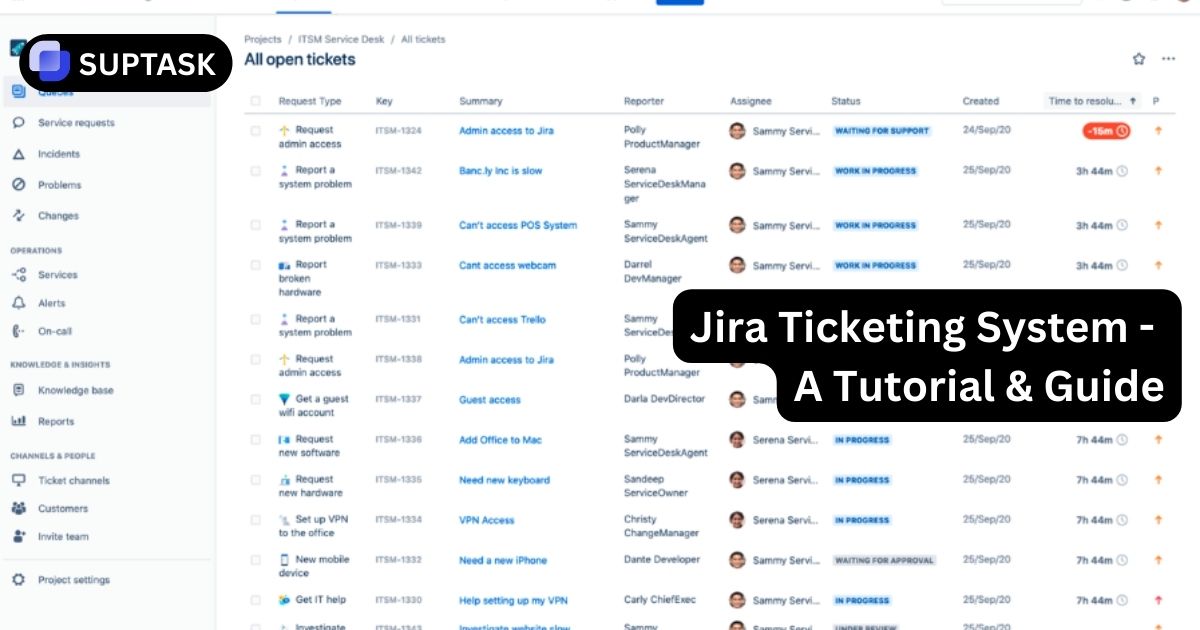Screen dimensions: 1200x630
Task: Check the box for Can't access POS System
Action: (x=255, y=225)
